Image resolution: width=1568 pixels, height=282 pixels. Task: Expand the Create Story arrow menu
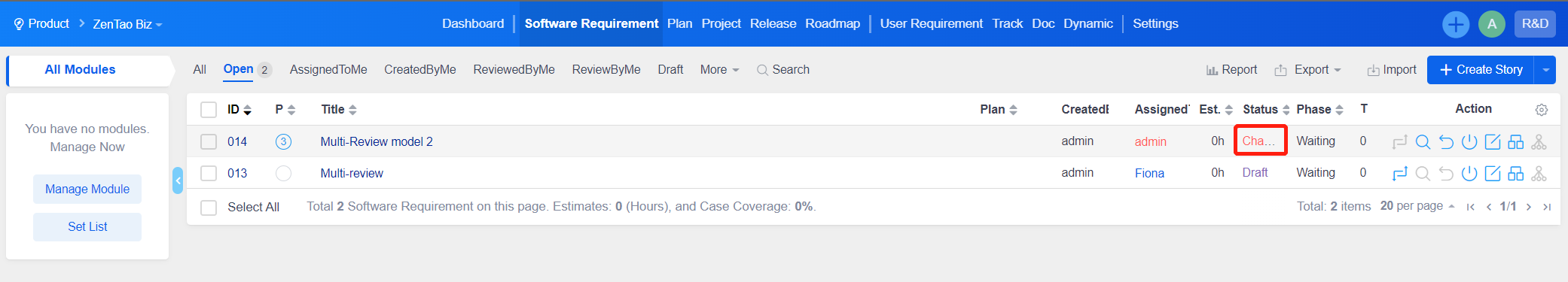pyautogui.click(x=1545, y=70)
